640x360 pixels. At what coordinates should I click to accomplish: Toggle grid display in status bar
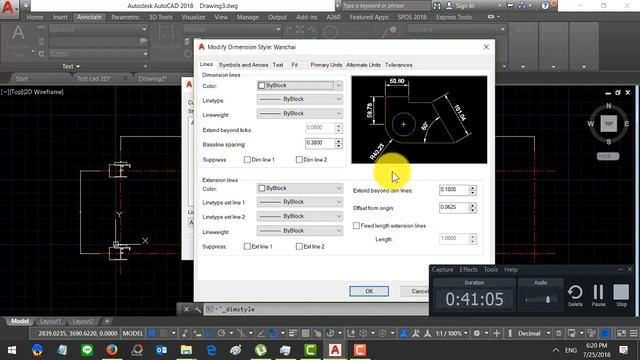152,333
